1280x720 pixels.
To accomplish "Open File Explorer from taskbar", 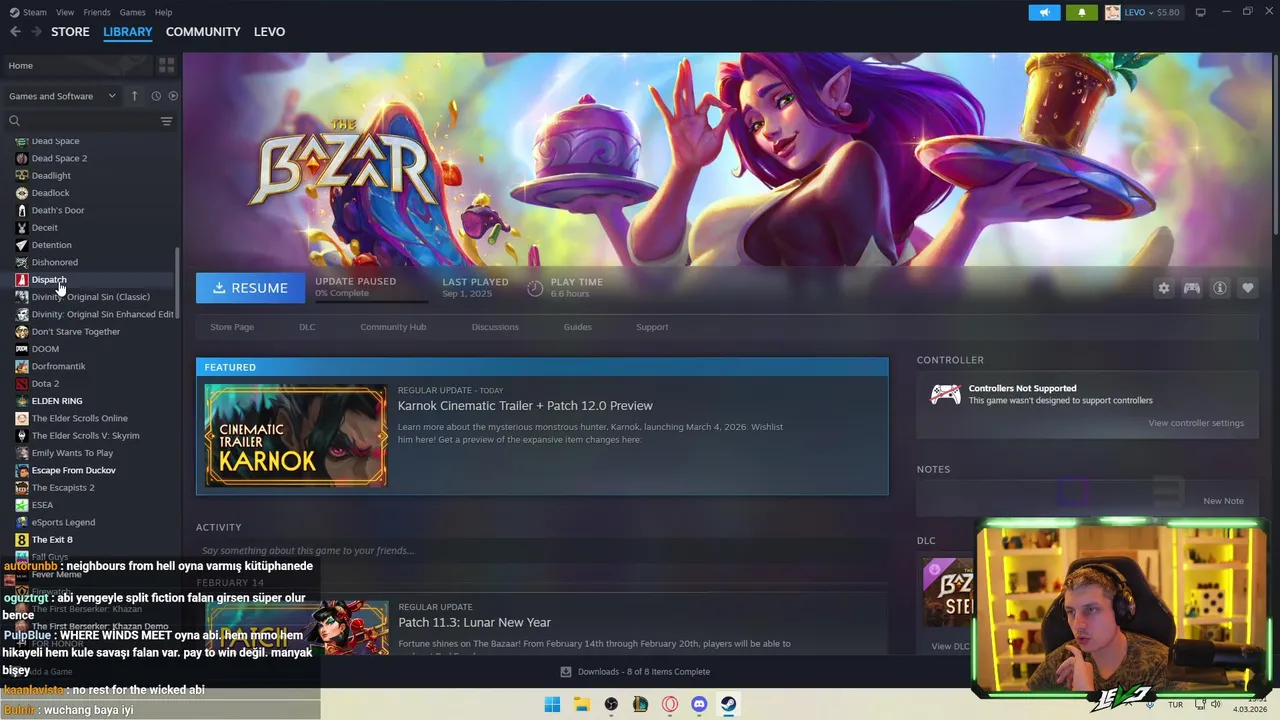I will click(581, 704).
